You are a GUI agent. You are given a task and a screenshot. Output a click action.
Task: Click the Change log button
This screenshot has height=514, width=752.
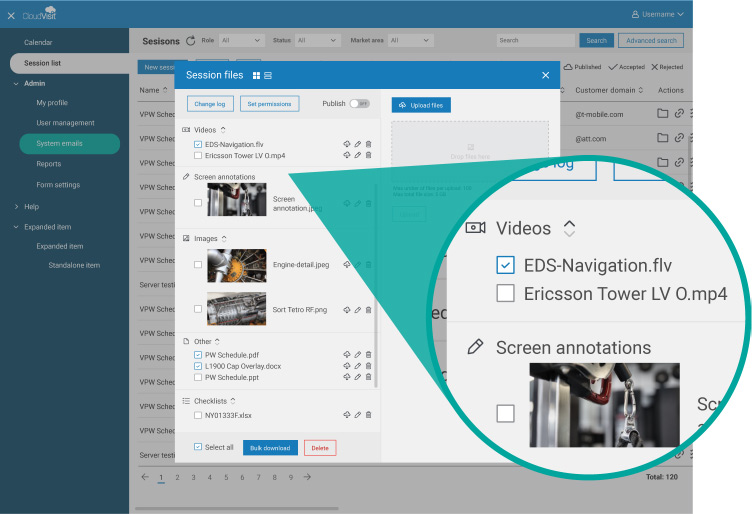(210, 104)
